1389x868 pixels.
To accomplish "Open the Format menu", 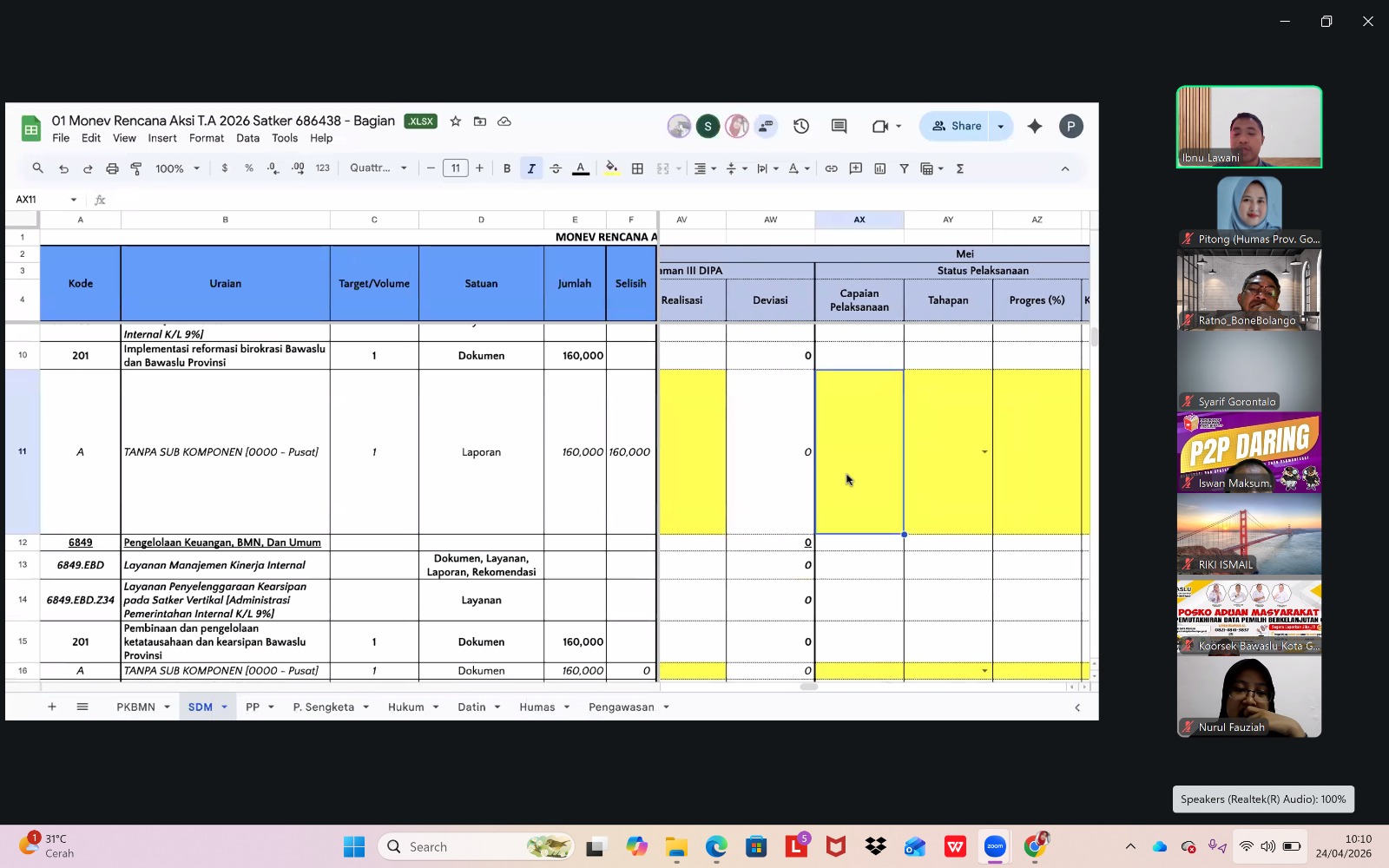I will tap(207, 138).
